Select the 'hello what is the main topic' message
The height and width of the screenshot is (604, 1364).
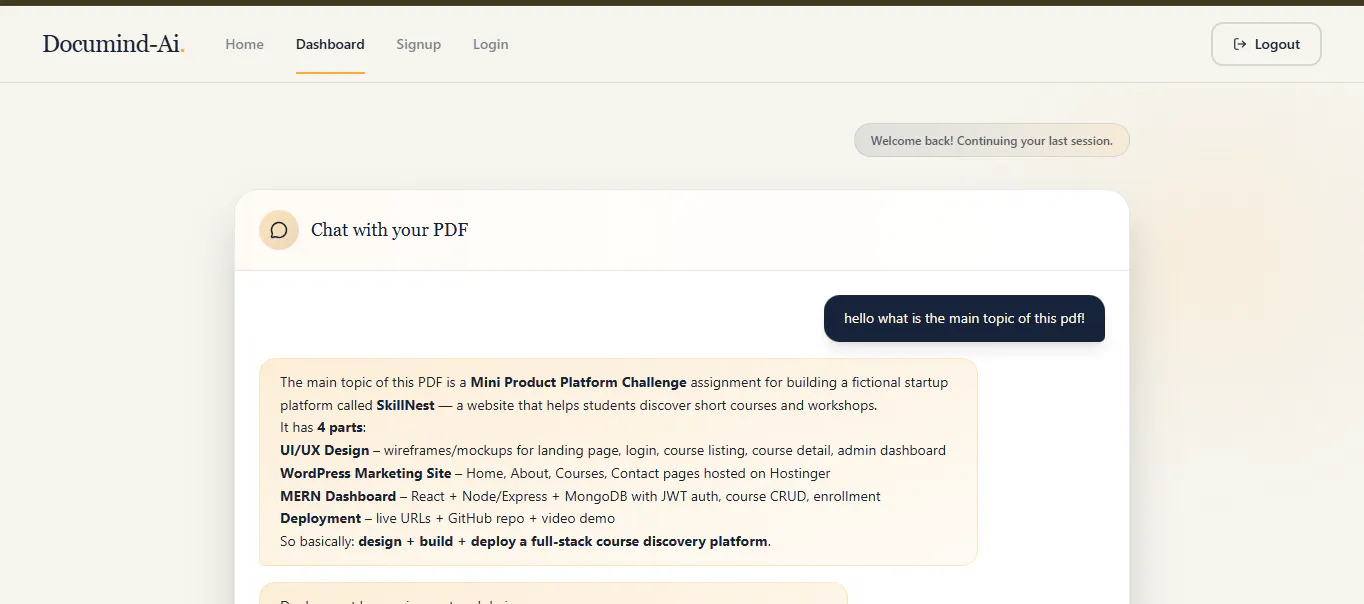[x=964, y=318]
